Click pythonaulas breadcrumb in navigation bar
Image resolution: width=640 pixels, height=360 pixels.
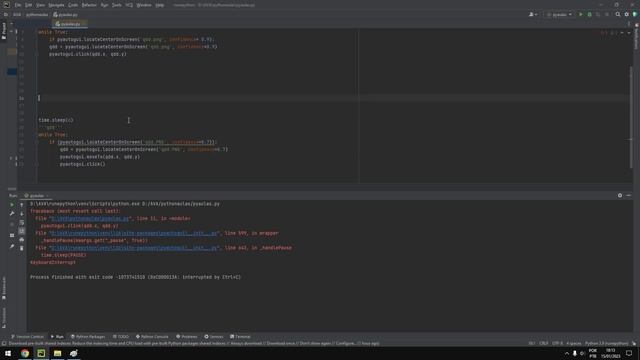[37, 15]
